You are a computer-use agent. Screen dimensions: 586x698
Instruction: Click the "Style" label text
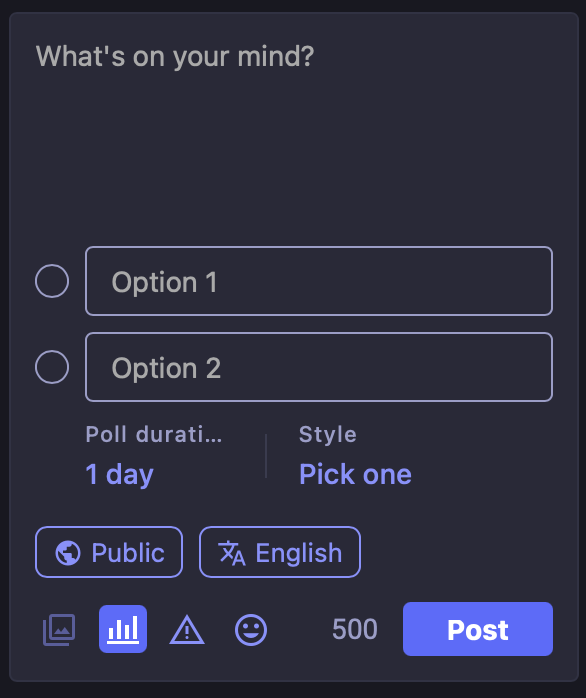pyautogui.click(x=328, y=434)
